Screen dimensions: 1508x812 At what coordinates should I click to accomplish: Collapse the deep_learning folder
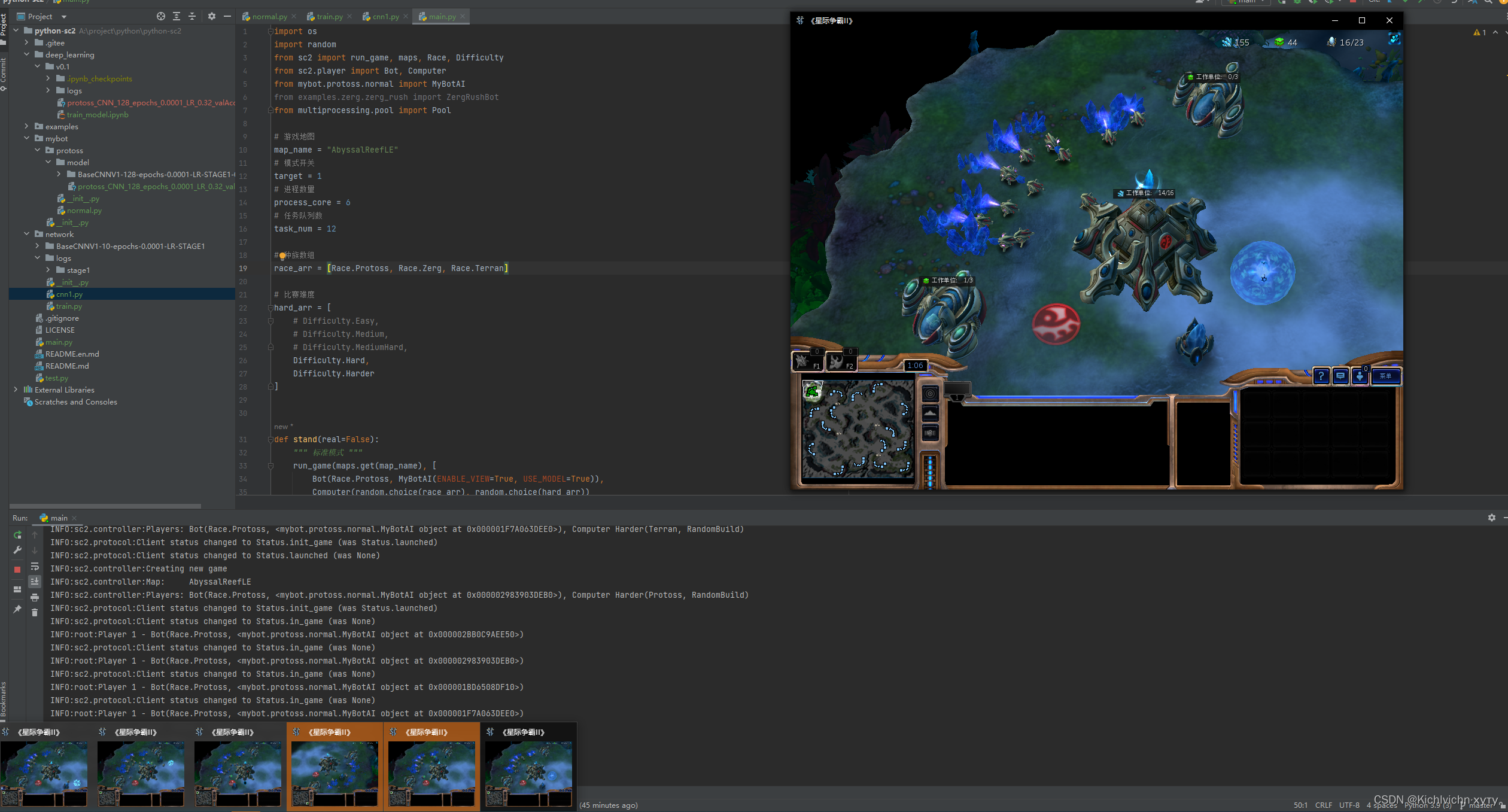(x=26, y=54)
